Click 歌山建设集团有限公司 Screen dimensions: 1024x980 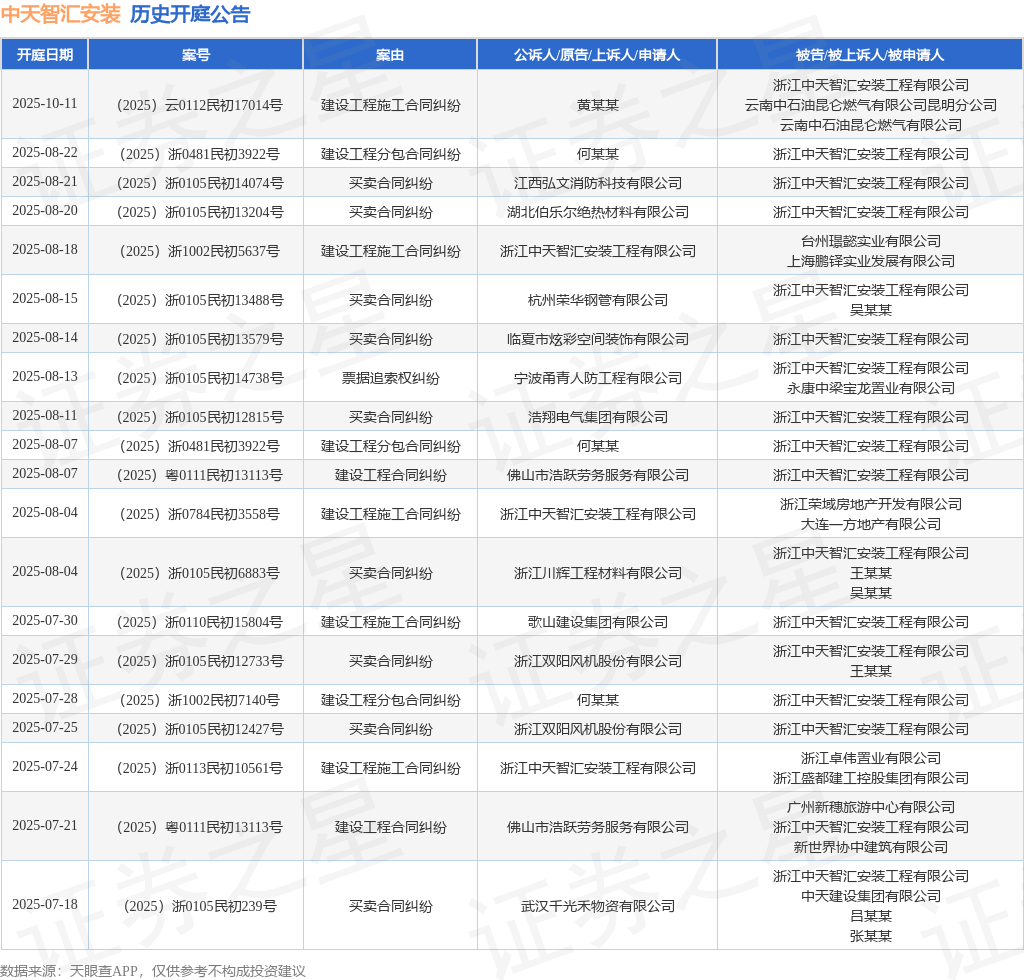pos(598,622)
